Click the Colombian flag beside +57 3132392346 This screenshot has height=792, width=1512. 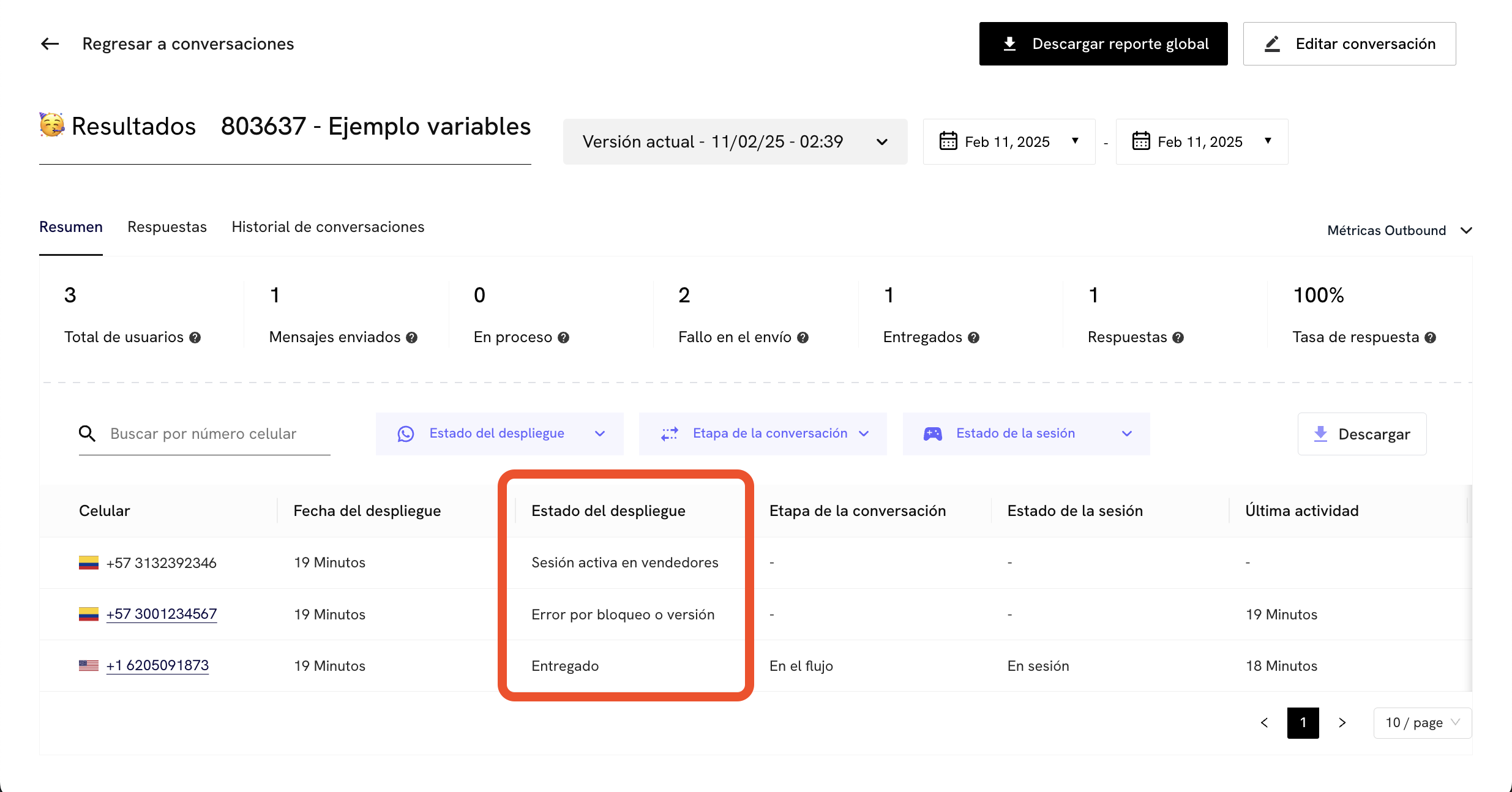coord(89,562)
